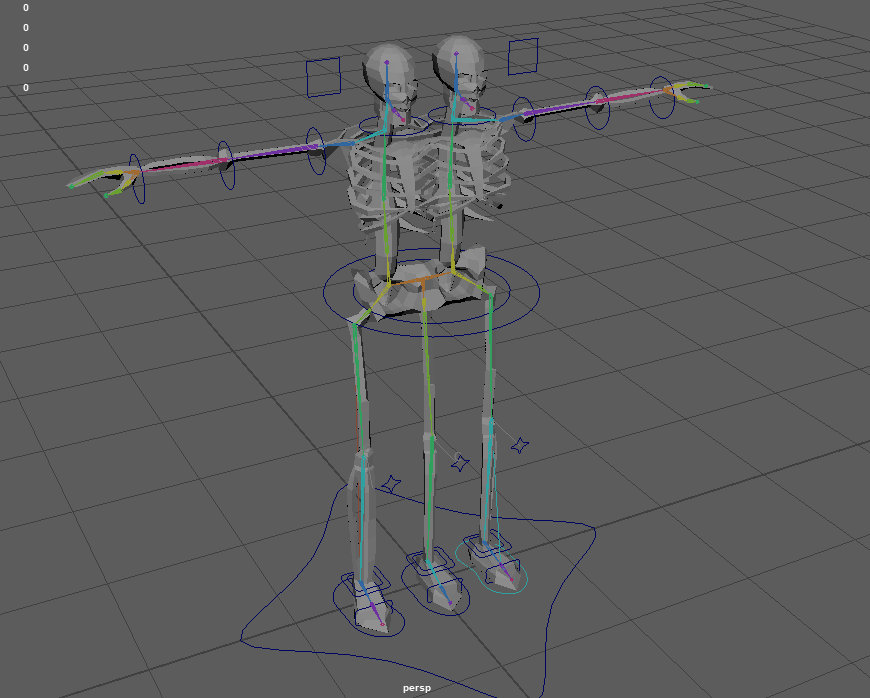
Task: Select the joint atop the left skull
Action: [387, 62]
